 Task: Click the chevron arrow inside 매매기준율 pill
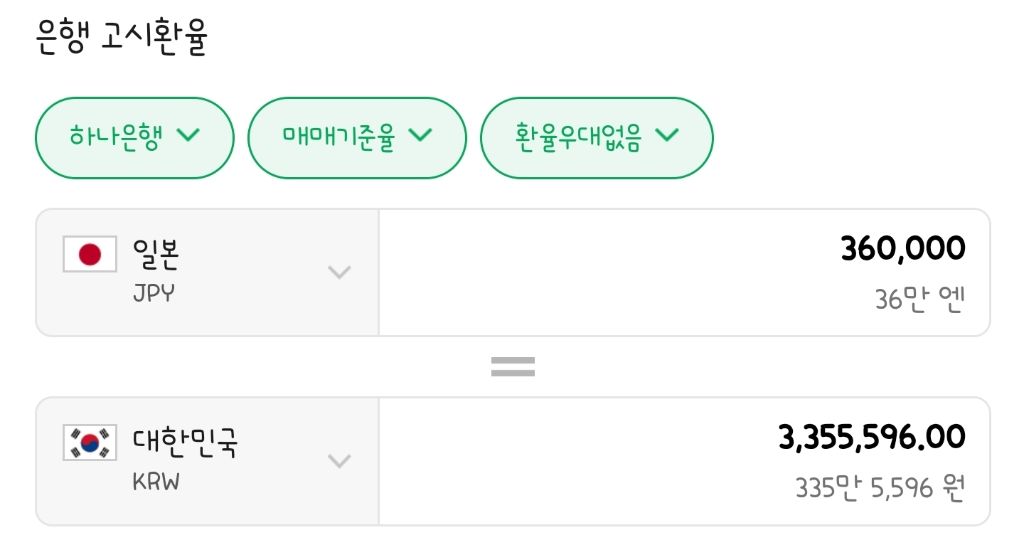click(420, 136)
